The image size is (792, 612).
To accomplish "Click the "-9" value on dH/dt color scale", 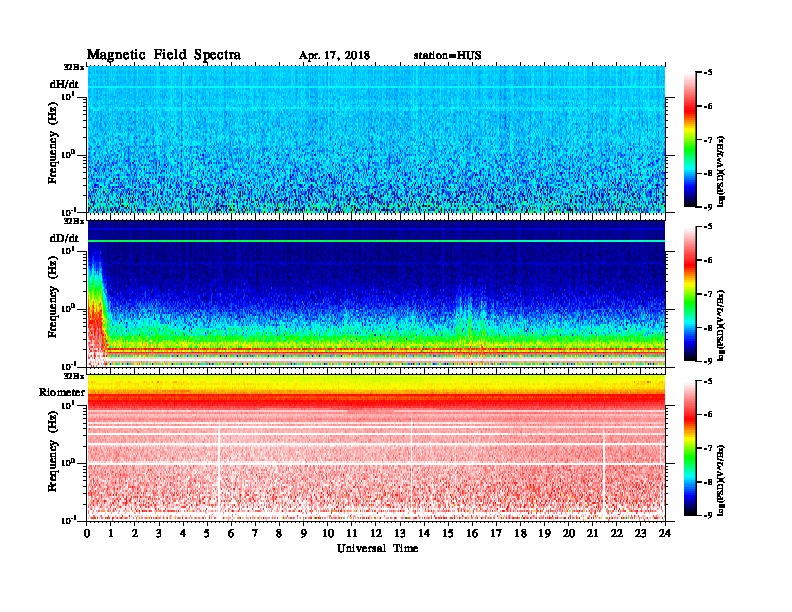I will 708,207.
